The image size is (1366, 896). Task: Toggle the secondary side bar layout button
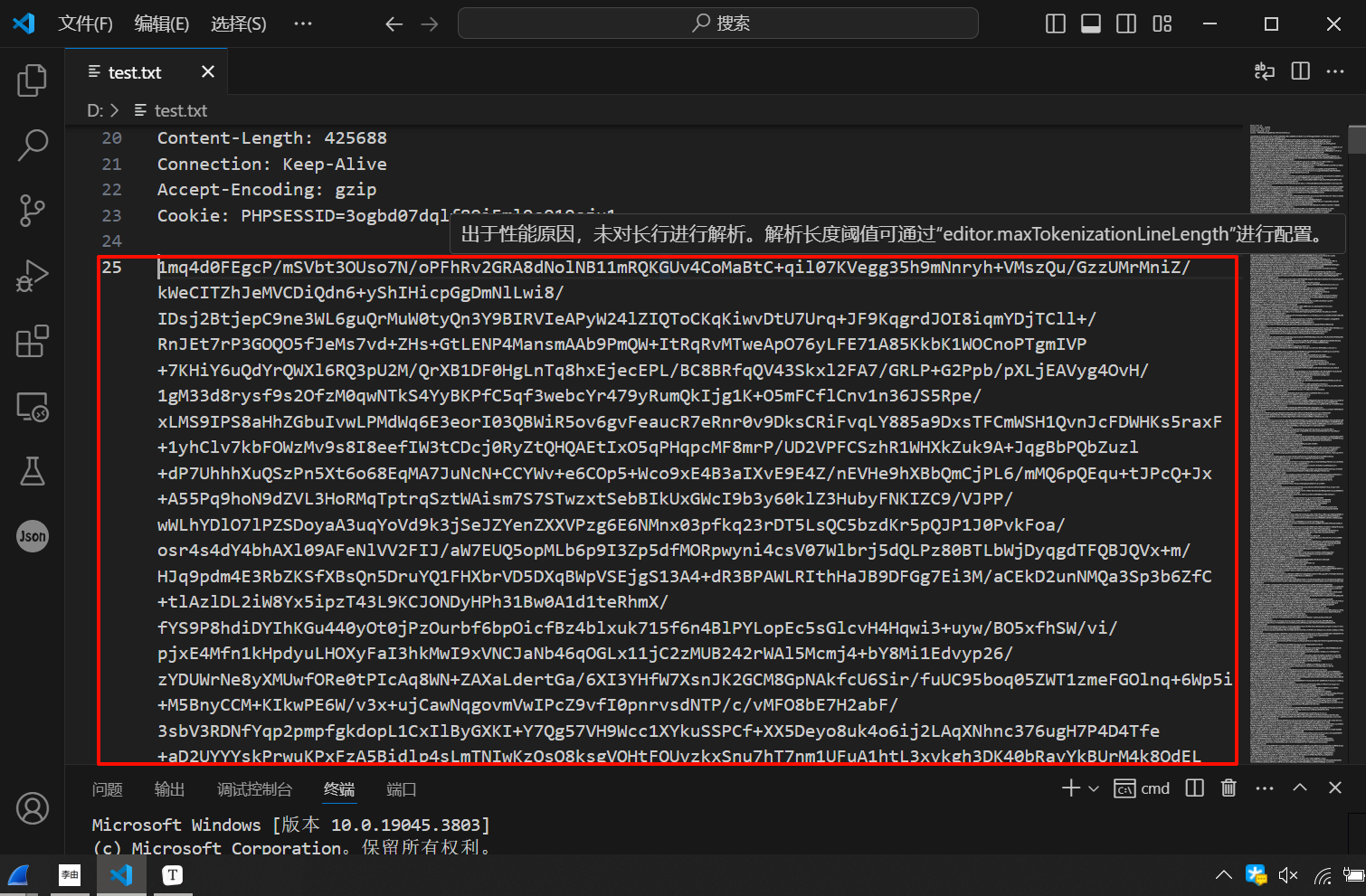click(x=1126, y=24)
